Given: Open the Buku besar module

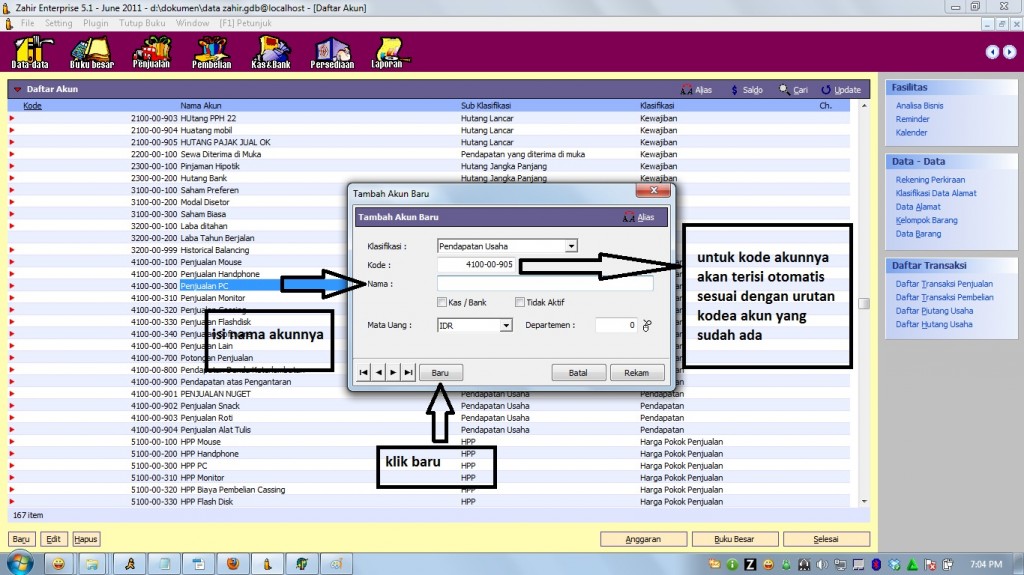Looking at the screenshot, I should coord(90,51).
